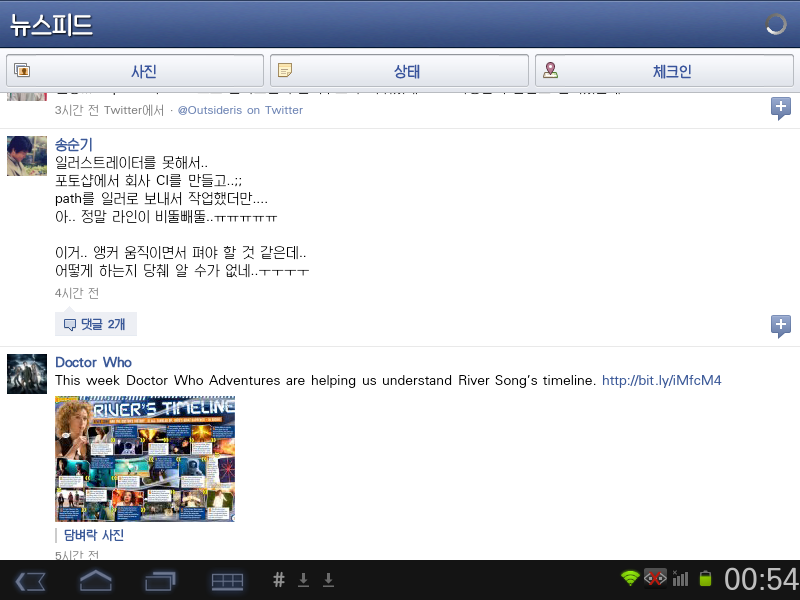This screenshot has width=800, height=600.
Task: Tap the 뉴스피드 header title
Action: click(x=51, y=24)
